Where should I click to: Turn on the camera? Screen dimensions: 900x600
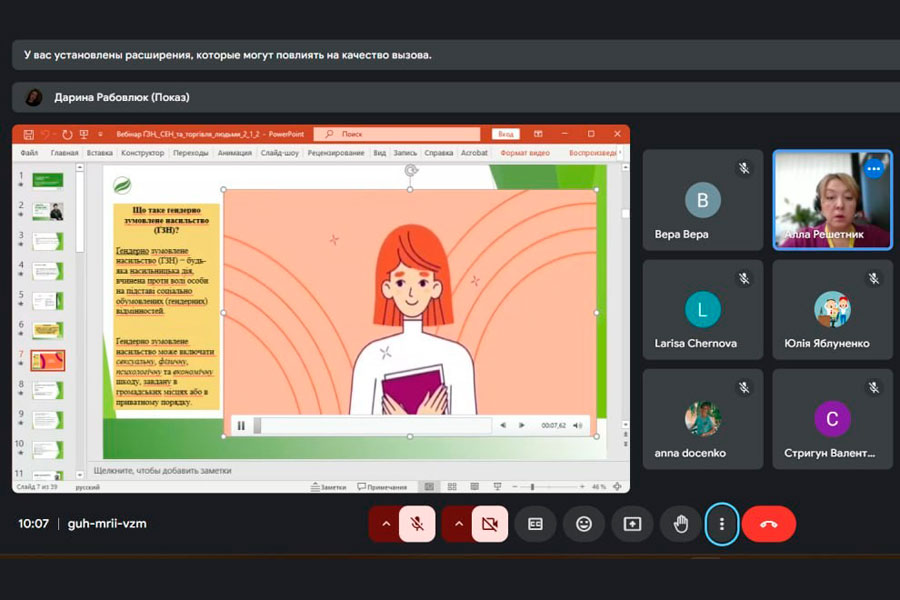pyautogui.click(x=489, y=524)
